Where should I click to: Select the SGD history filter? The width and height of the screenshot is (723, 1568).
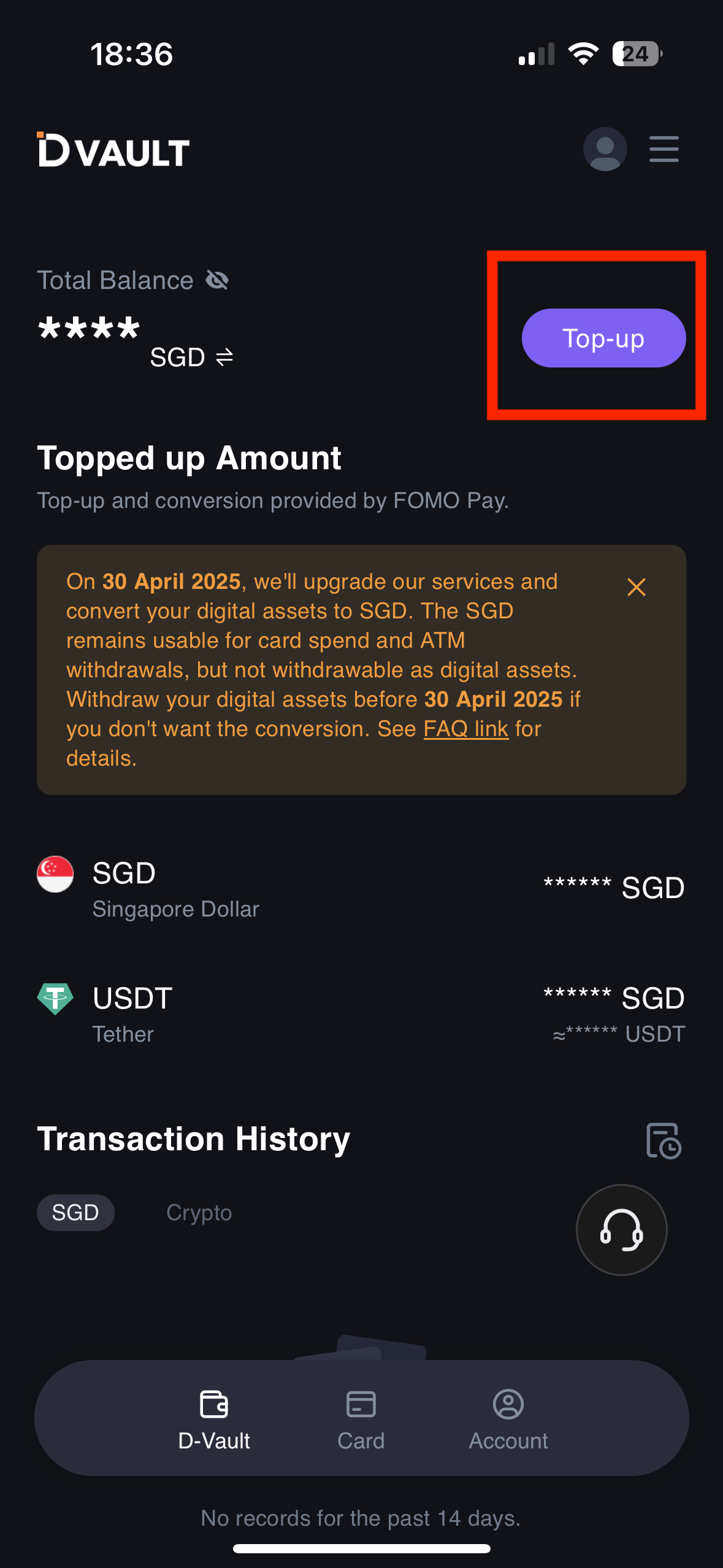pos(75,1212)
